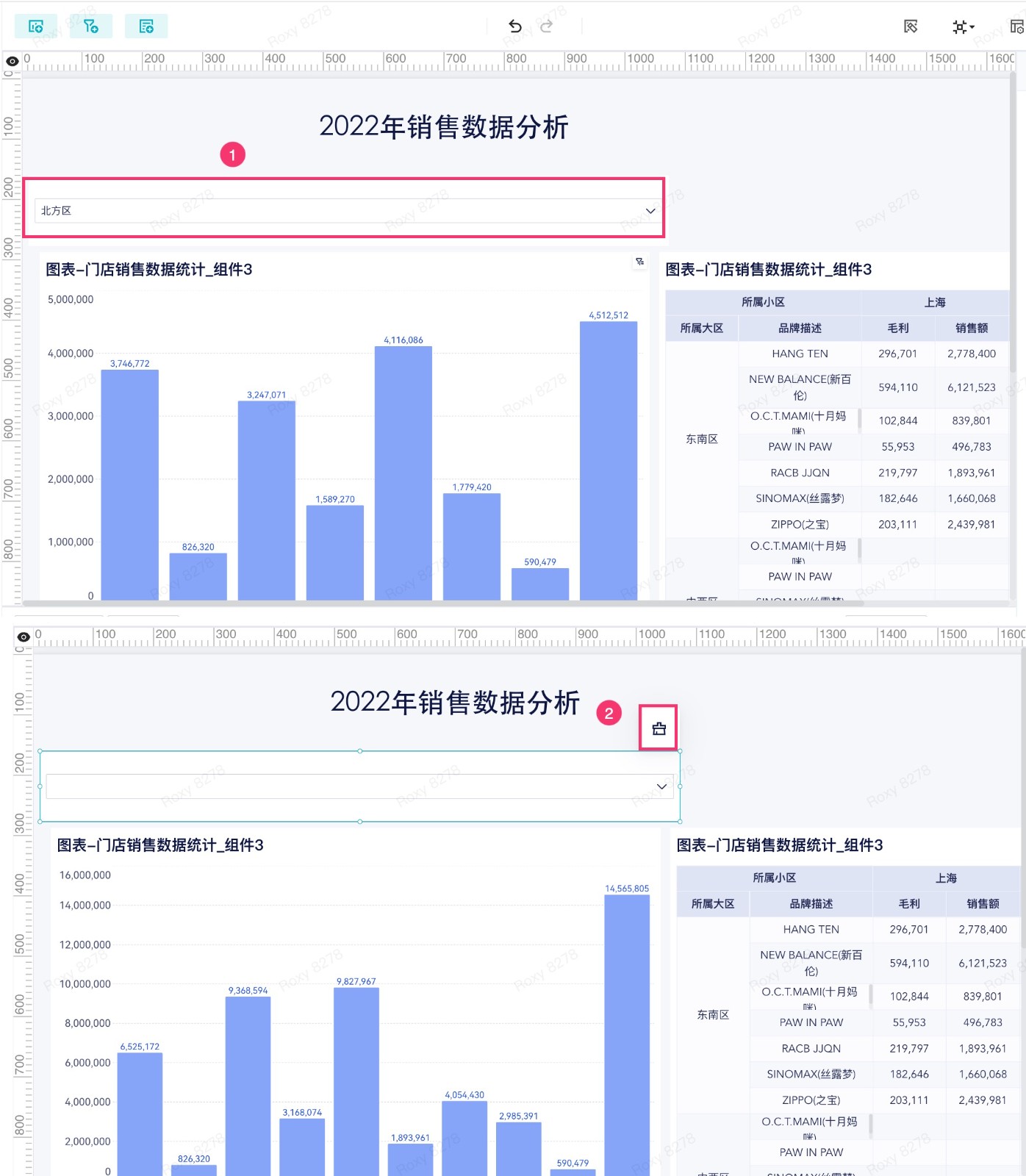Viewport: 1026px width, 1176px height.
Task: Open the 北方区 filter dropdown
Action: pos(347,211)
